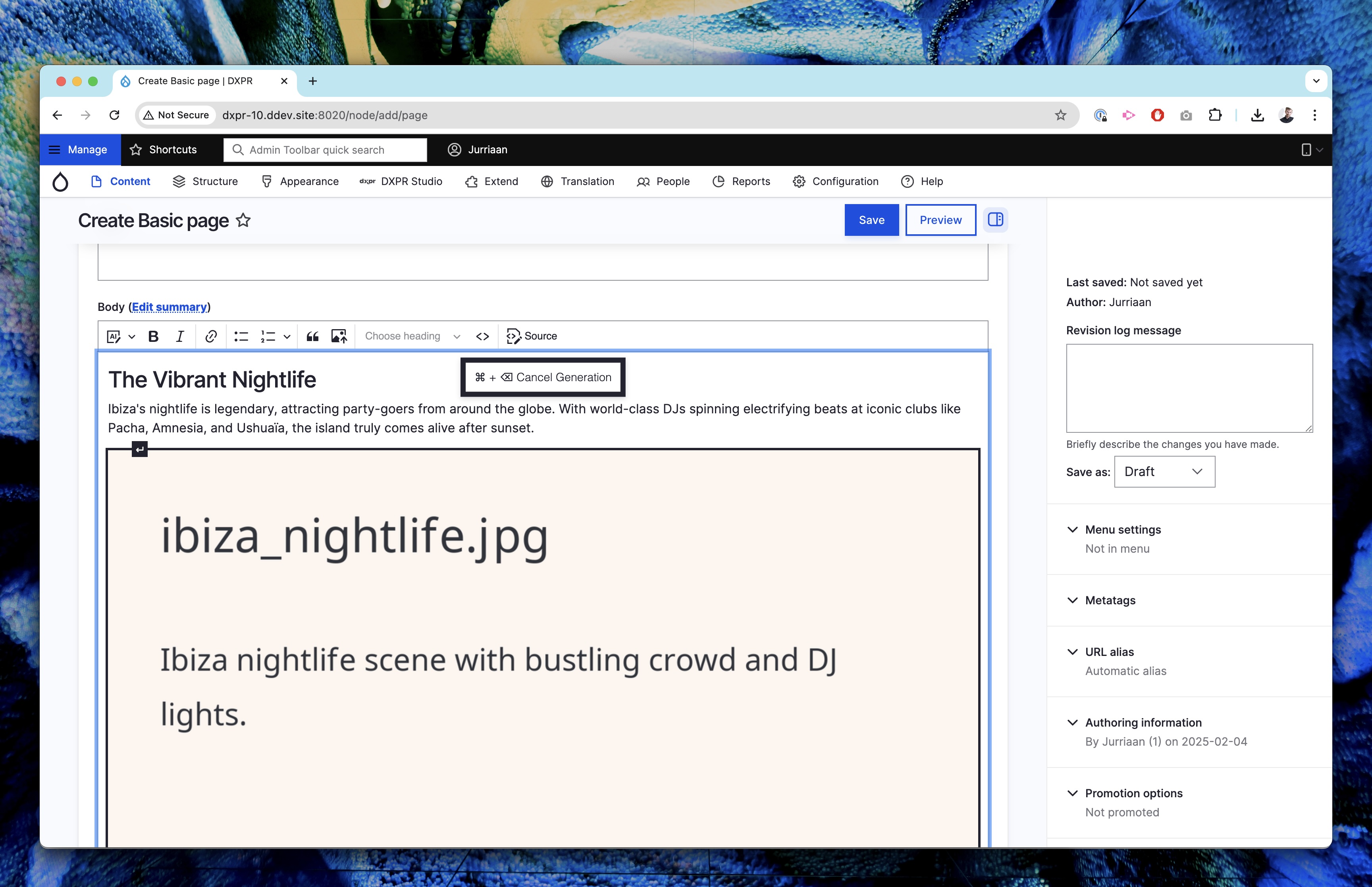
Task: Insert a link using the toolbar icon
Action: tap(210, 336)
